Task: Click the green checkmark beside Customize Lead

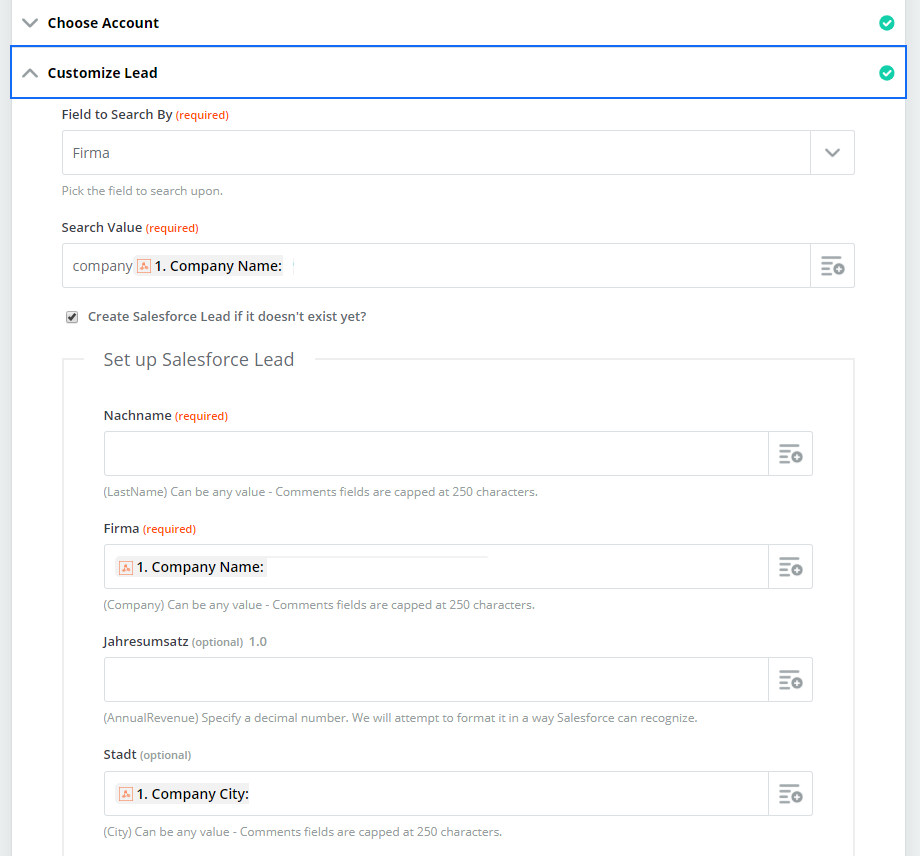Action: [x=887, y=73]
